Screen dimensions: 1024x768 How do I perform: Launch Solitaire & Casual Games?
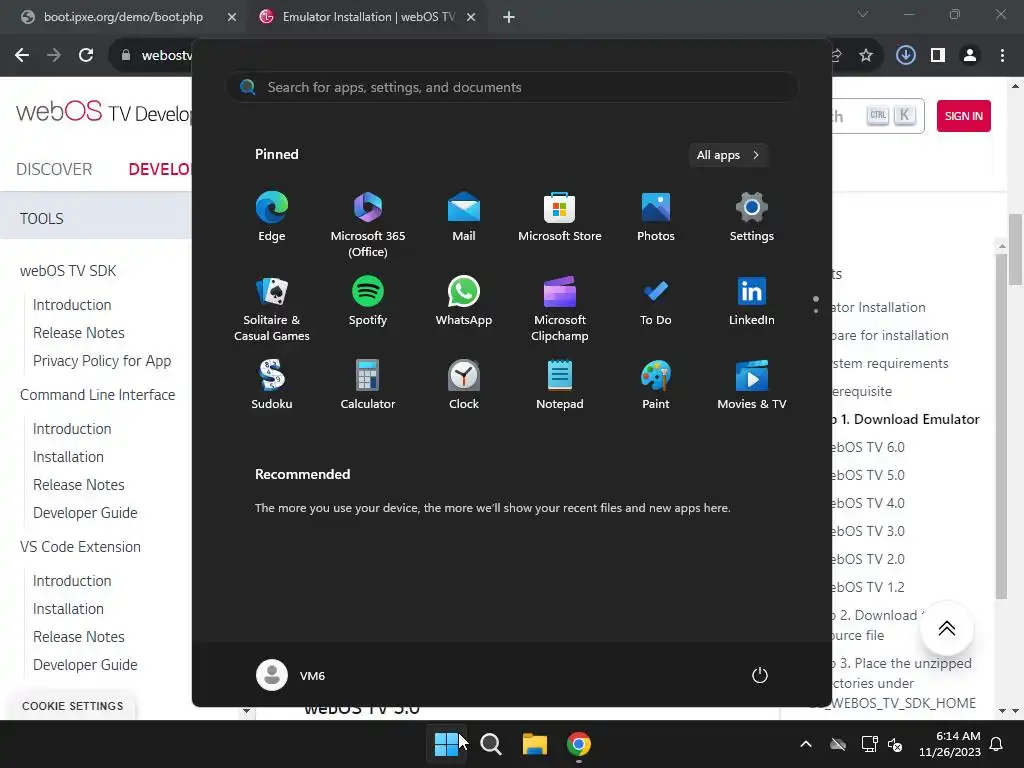coord(272,310)
